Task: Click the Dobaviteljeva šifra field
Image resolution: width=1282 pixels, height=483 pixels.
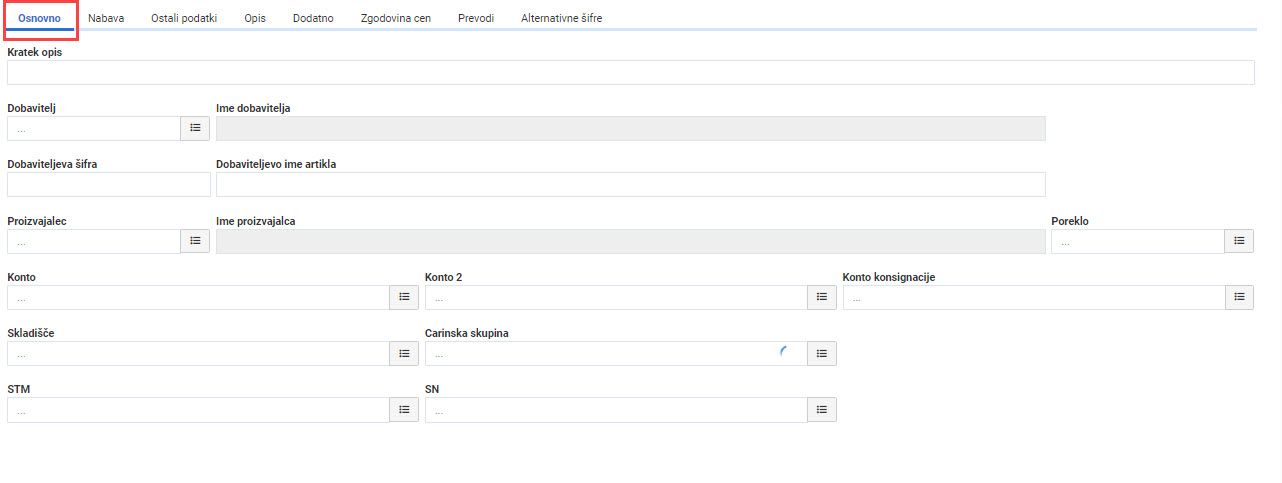Action: 109,184
